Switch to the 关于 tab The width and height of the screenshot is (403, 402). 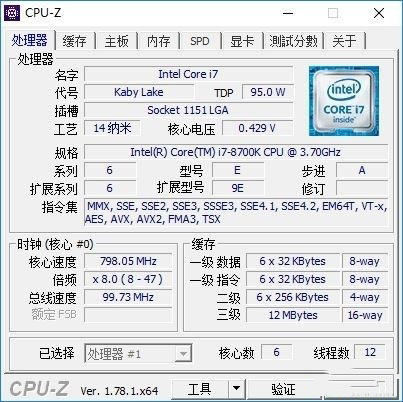pos(344,41)
